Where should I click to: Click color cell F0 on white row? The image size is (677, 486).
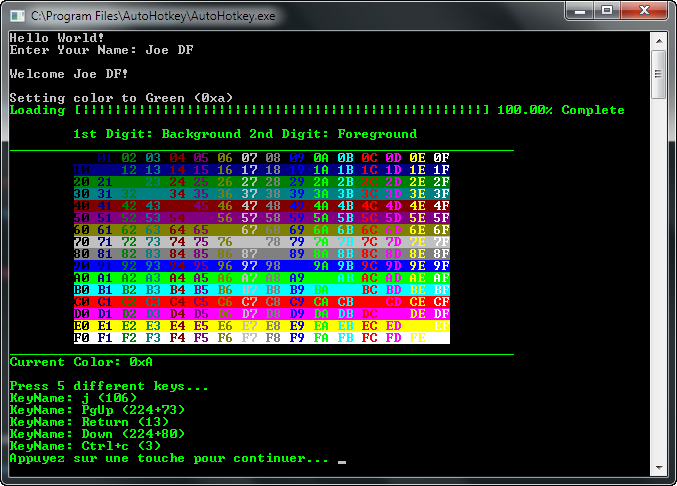click(81, 338)
